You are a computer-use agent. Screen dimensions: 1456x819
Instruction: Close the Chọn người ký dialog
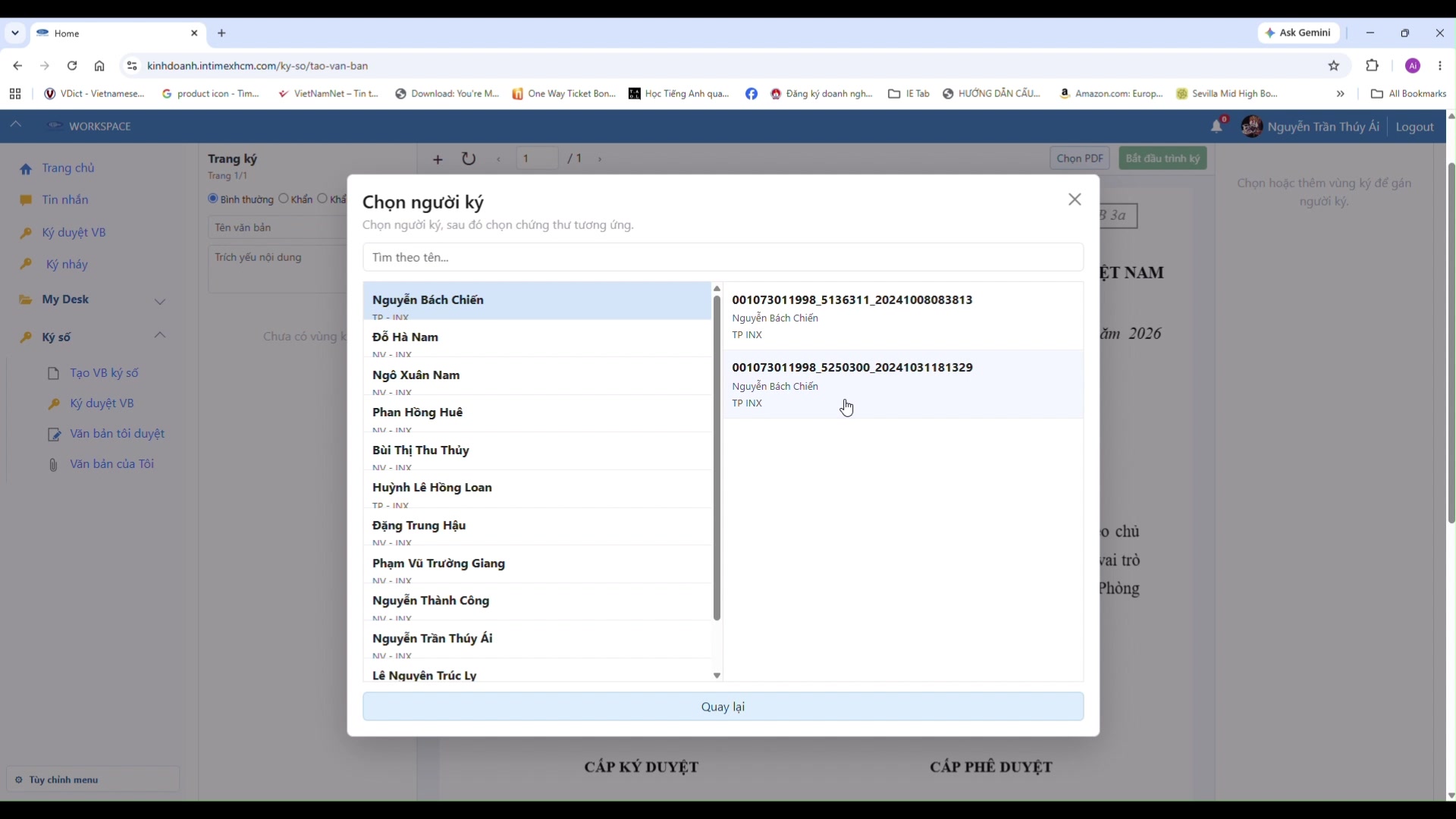coord(1075,199)
